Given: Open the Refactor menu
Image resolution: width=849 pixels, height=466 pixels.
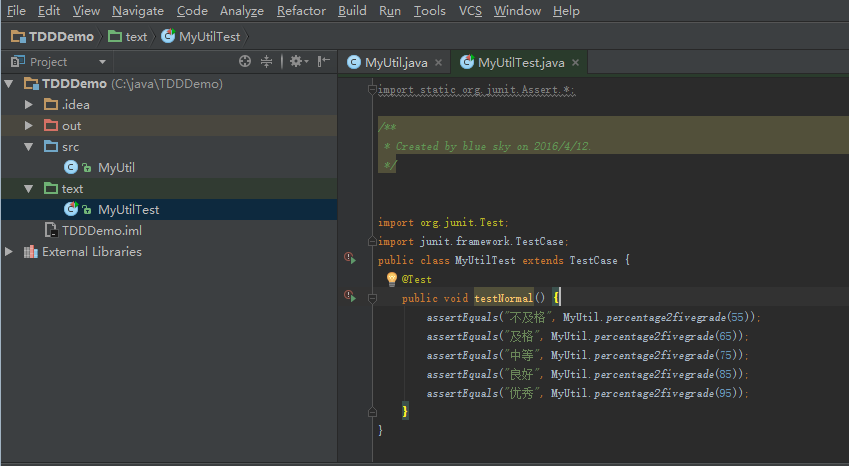Looking at the screenshot, I should tap(301, 11).
